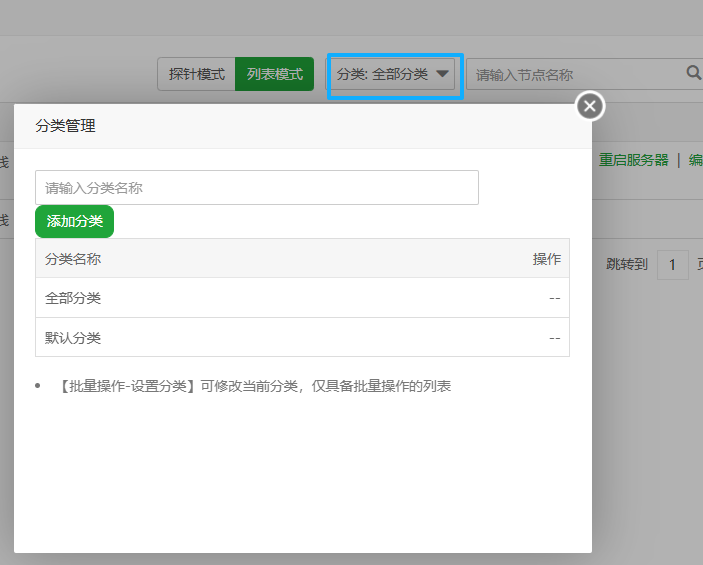This screenshot has width=703, height=565.
Task: Click the 重启服务器 link
Action: click(633, 160)
